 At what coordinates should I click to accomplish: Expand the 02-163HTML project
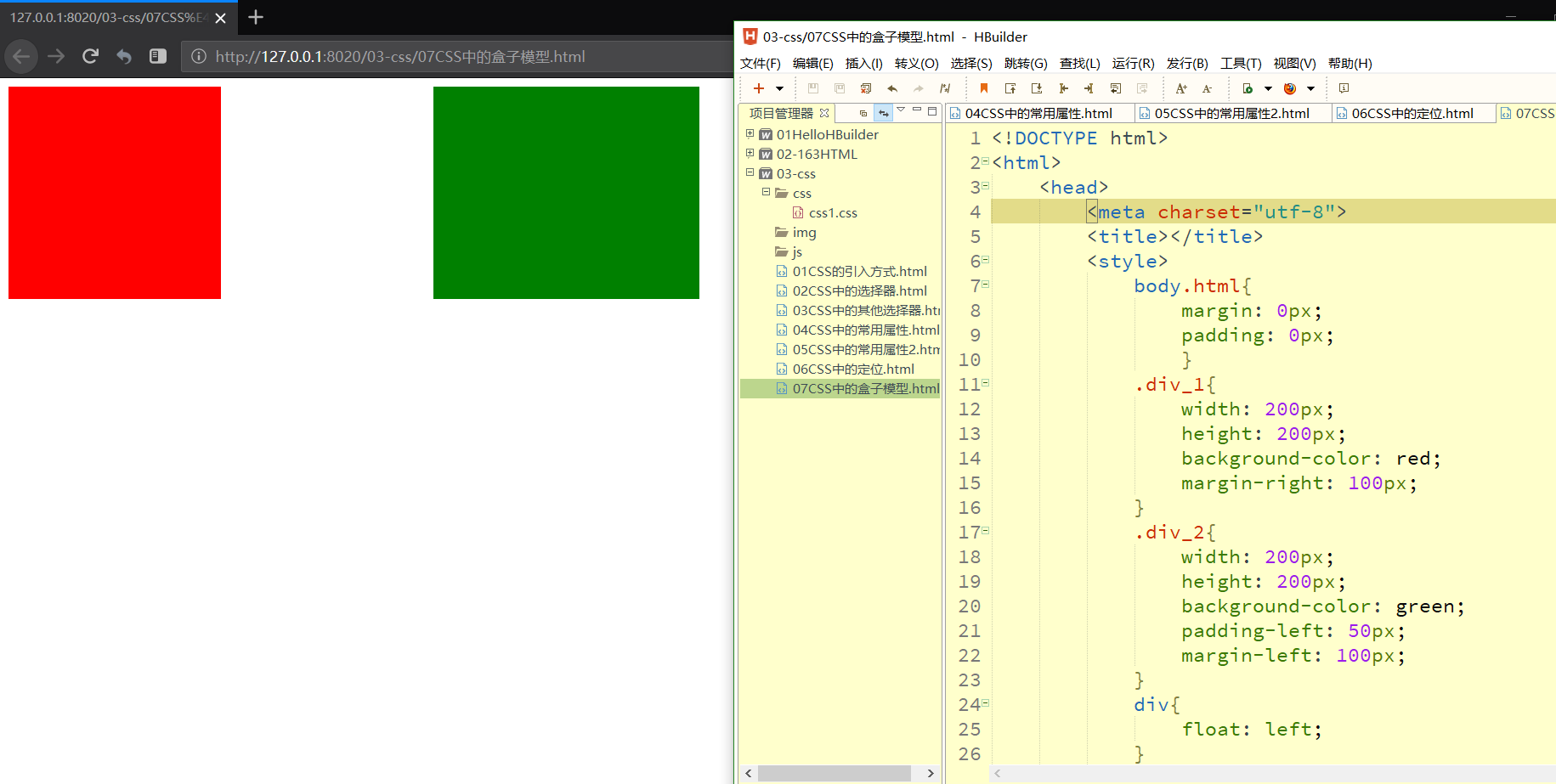click(x=750, y=153)
